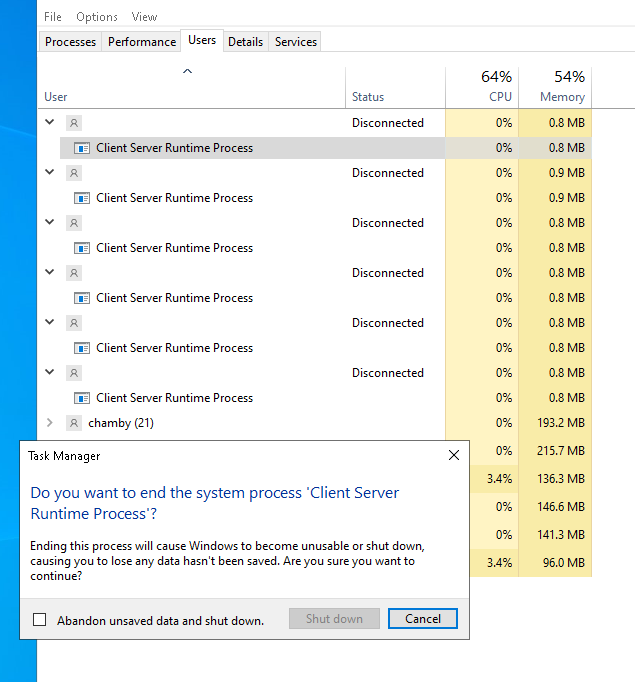Click the last Client Server Runtime Process icon

pyautogui.click(x=82, y=398)
